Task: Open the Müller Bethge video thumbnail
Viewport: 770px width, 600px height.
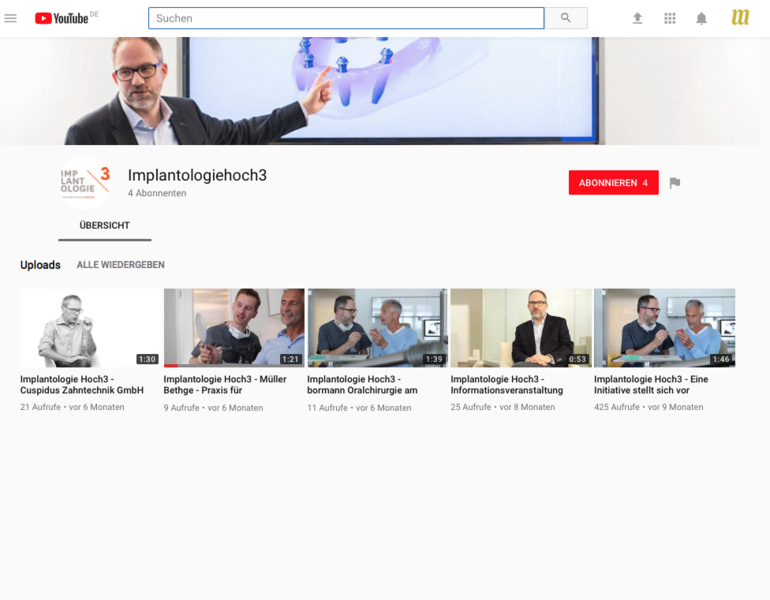Action: (233, 328)
